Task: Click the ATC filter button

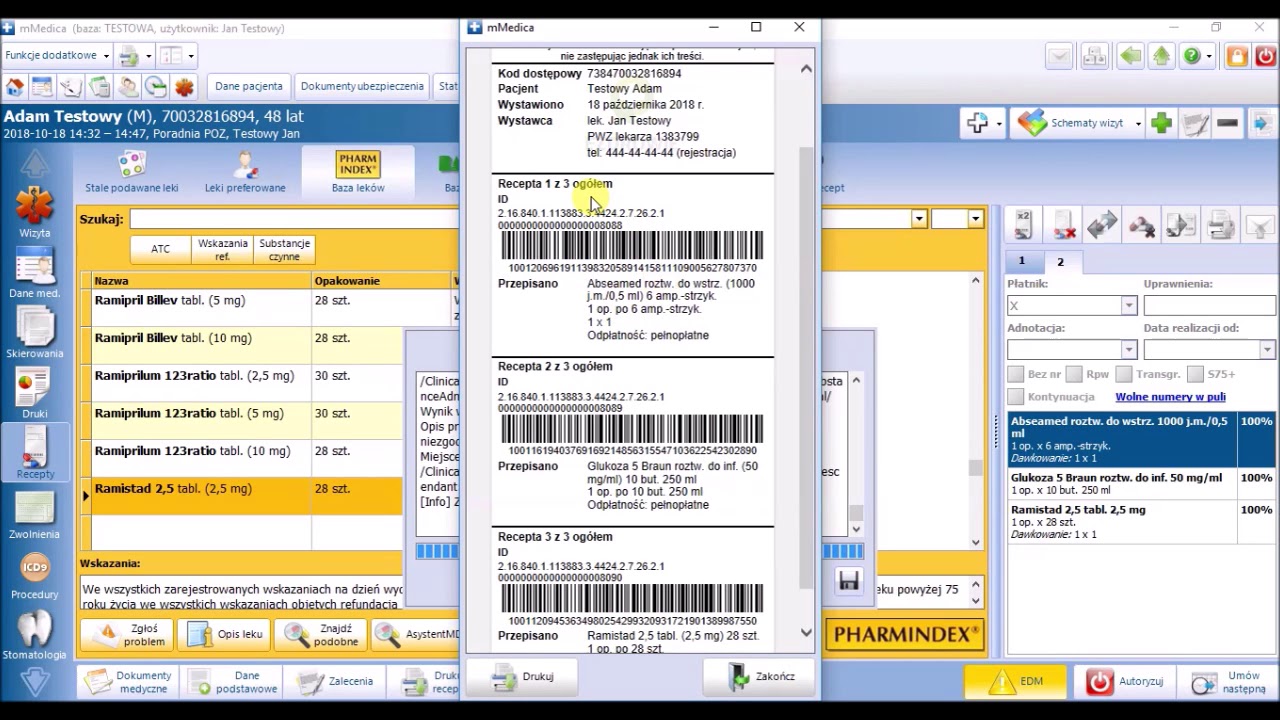Action: click(x=160, y=249)
